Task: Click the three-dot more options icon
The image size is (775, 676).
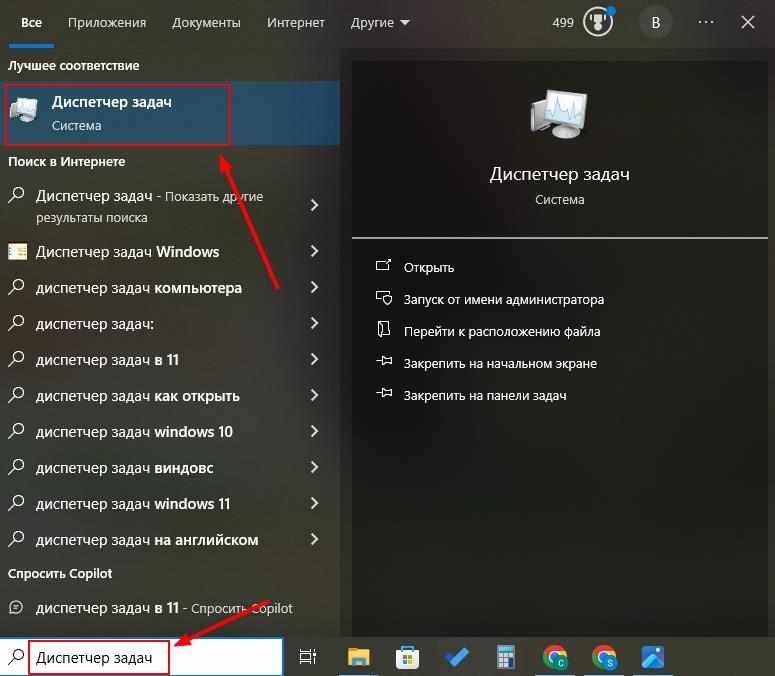Action: (x=707, y=22)
